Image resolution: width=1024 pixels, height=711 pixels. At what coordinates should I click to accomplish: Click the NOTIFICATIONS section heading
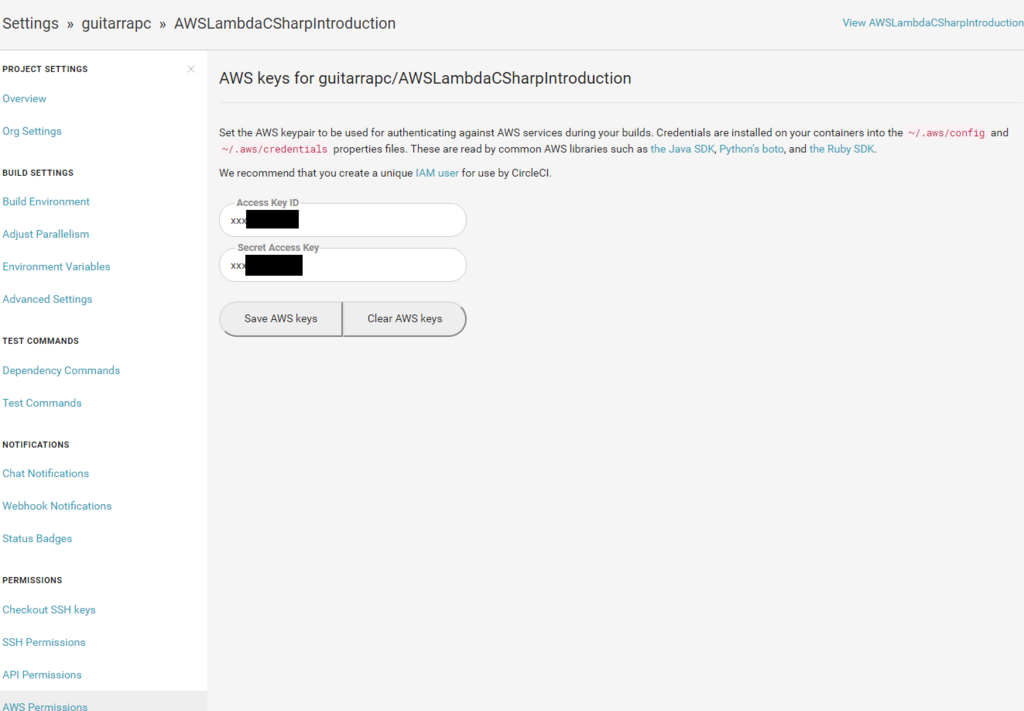pos(36,445)
